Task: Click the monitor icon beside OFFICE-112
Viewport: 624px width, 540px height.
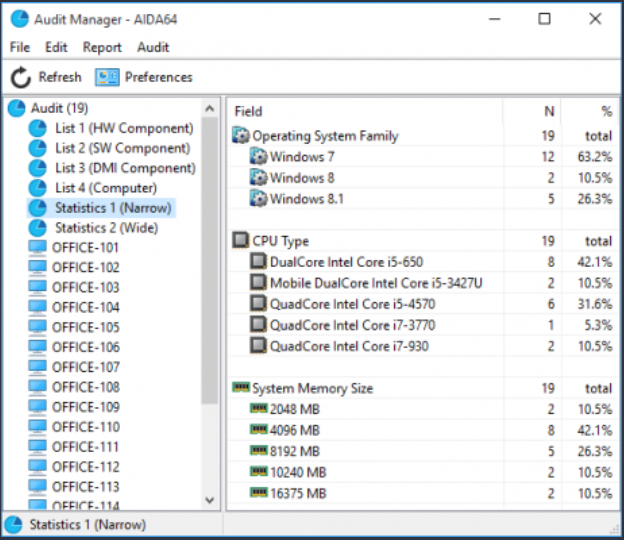Action: tap(37, 466)
